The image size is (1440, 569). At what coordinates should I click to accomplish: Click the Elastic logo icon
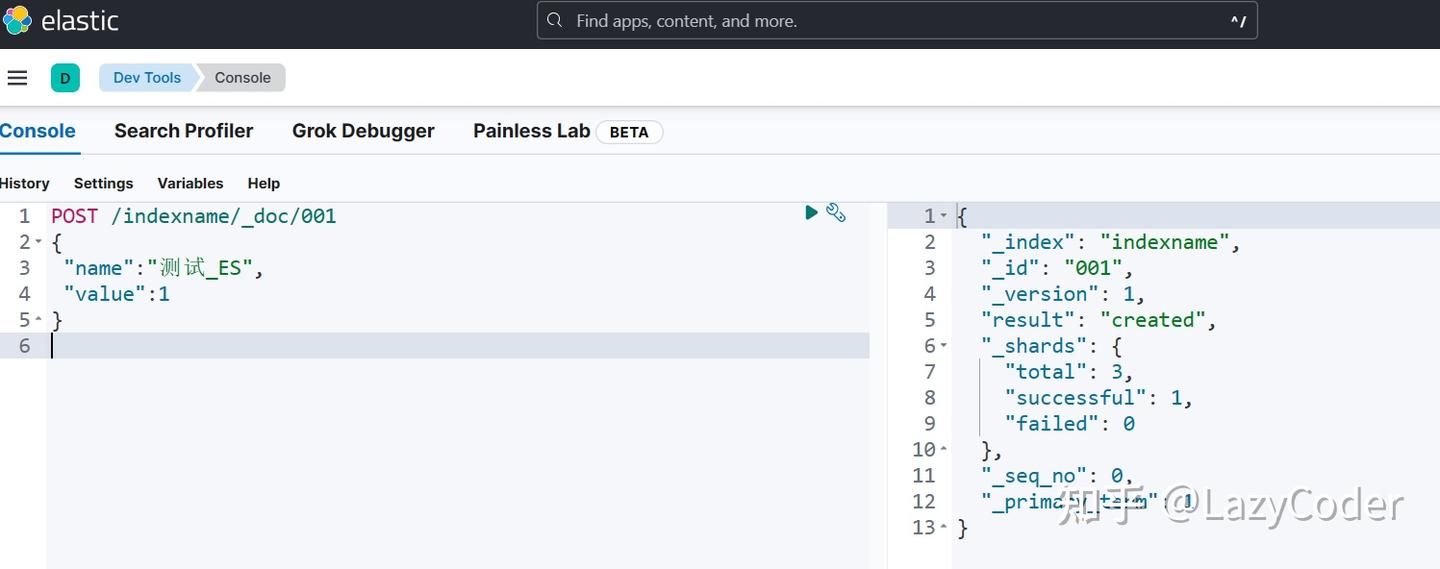[x=17, y=20]
